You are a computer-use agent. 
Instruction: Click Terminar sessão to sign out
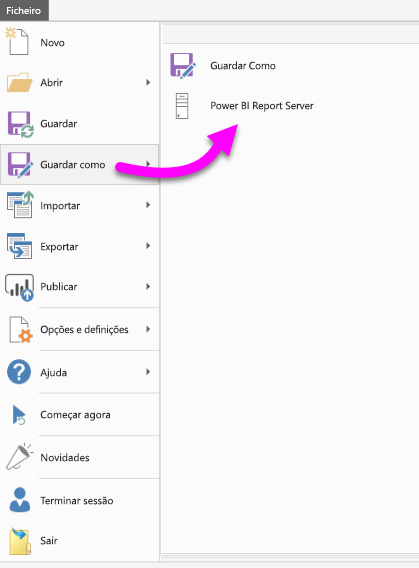tap(77, 501)
